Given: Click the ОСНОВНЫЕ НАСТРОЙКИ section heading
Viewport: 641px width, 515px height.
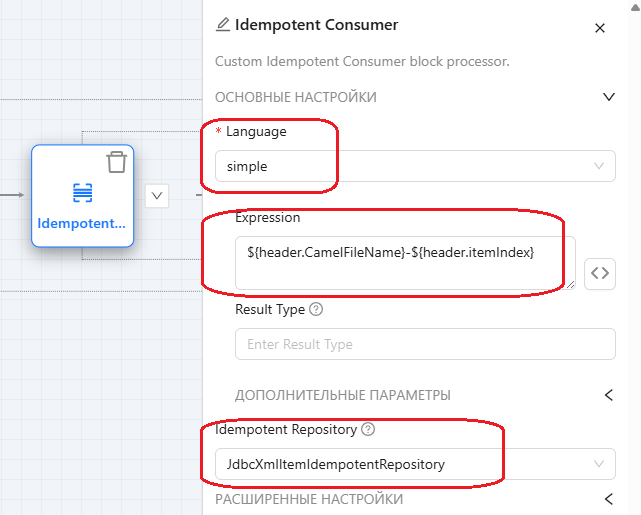Looking at the screenshot, I should pyautogui.click(x=296, y=97).
